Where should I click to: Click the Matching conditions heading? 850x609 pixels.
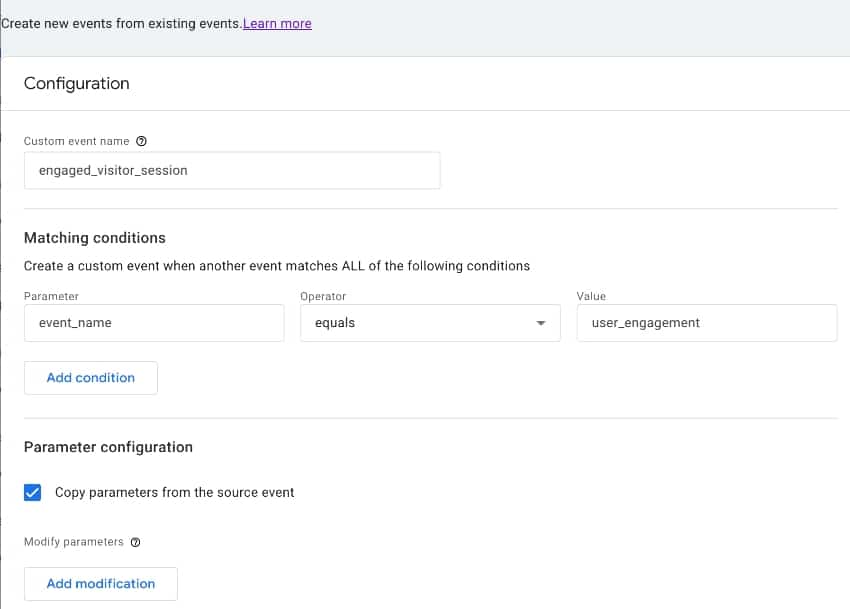95,238
